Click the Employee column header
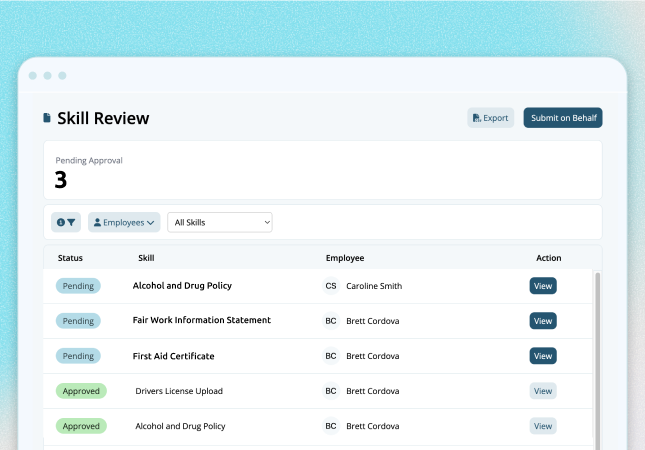 345,258
